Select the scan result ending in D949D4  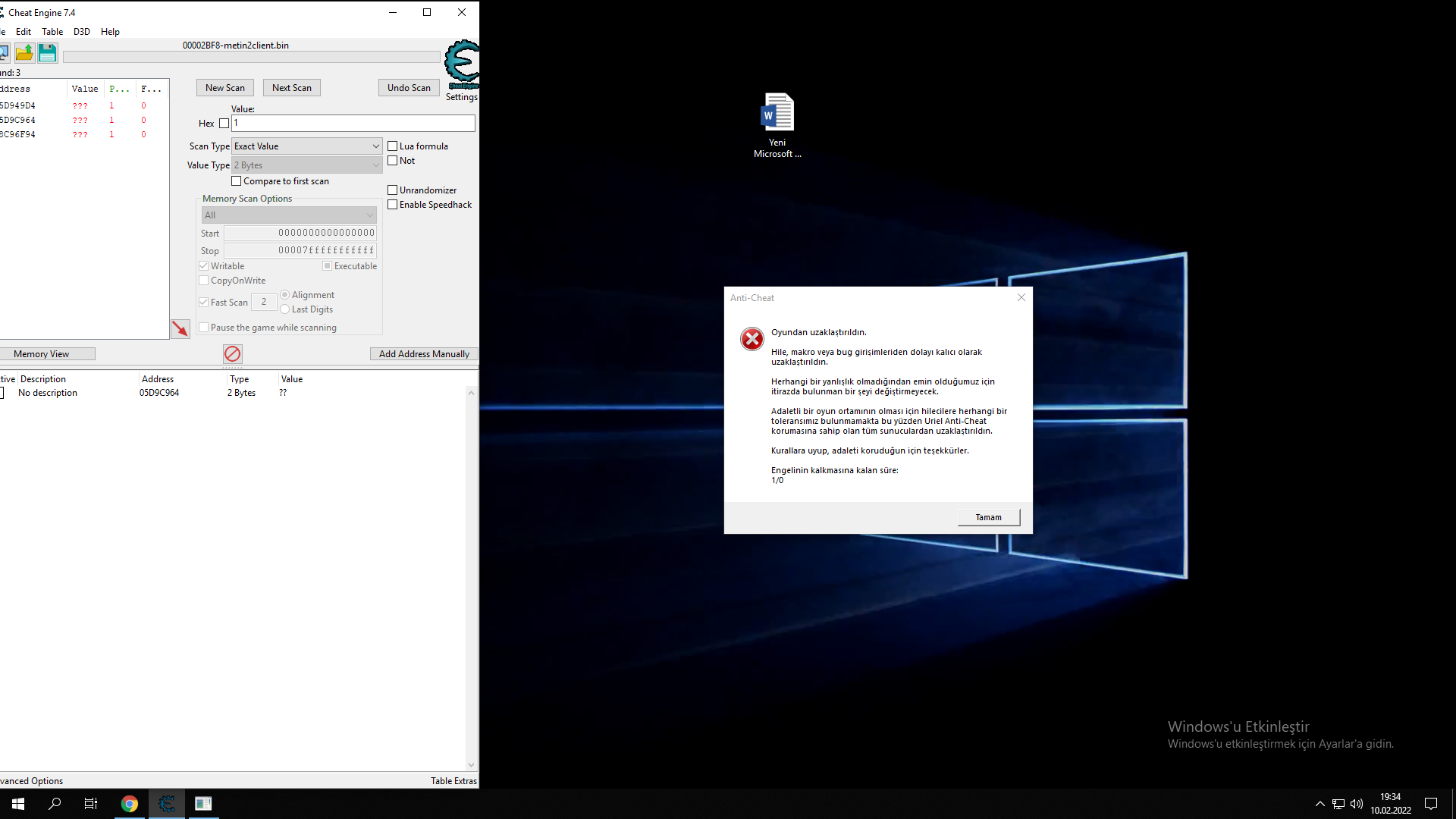[x=83, y=106]
